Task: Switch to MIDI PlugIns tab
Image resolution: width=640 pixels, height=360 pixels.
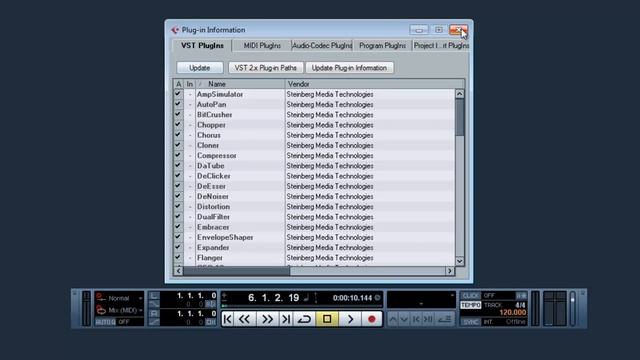Action: [262, 46]
